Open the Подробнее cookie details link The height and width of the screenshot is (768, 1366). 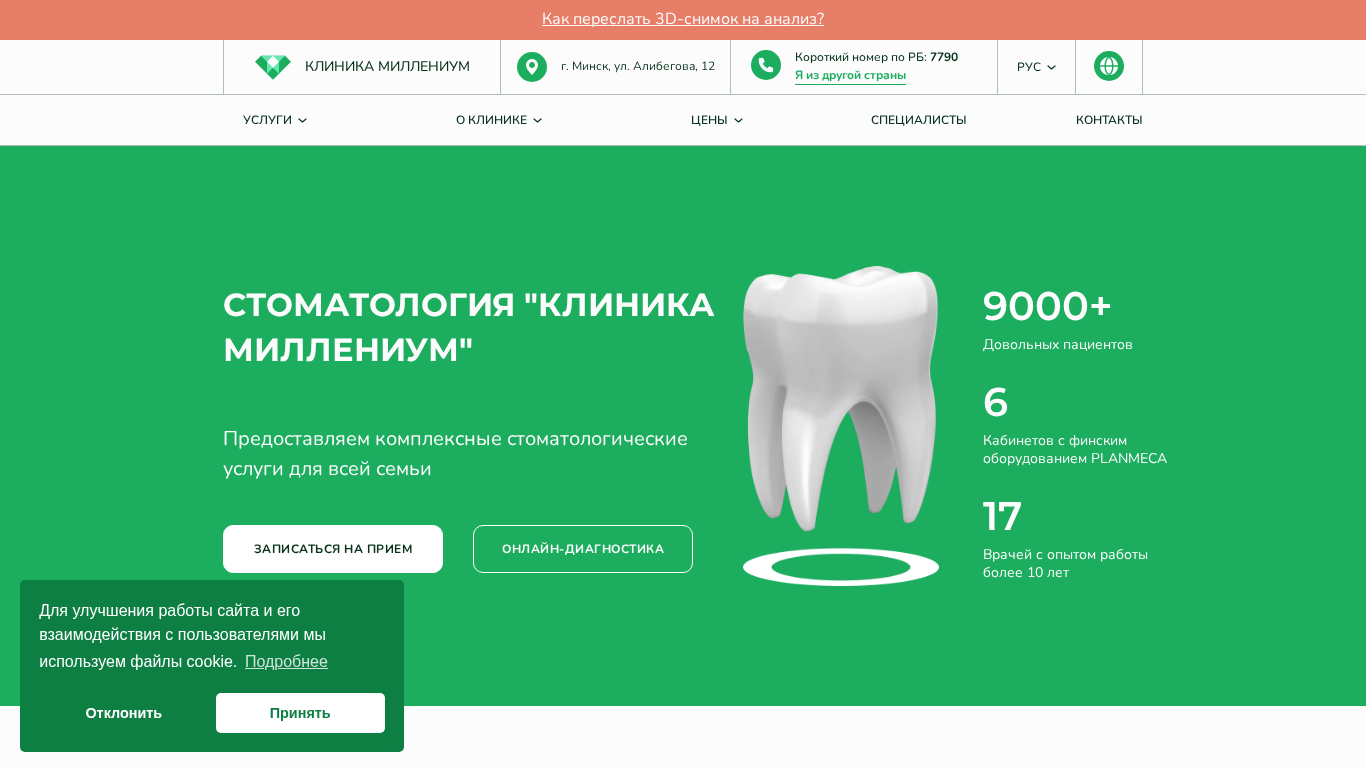pos(286,661)
